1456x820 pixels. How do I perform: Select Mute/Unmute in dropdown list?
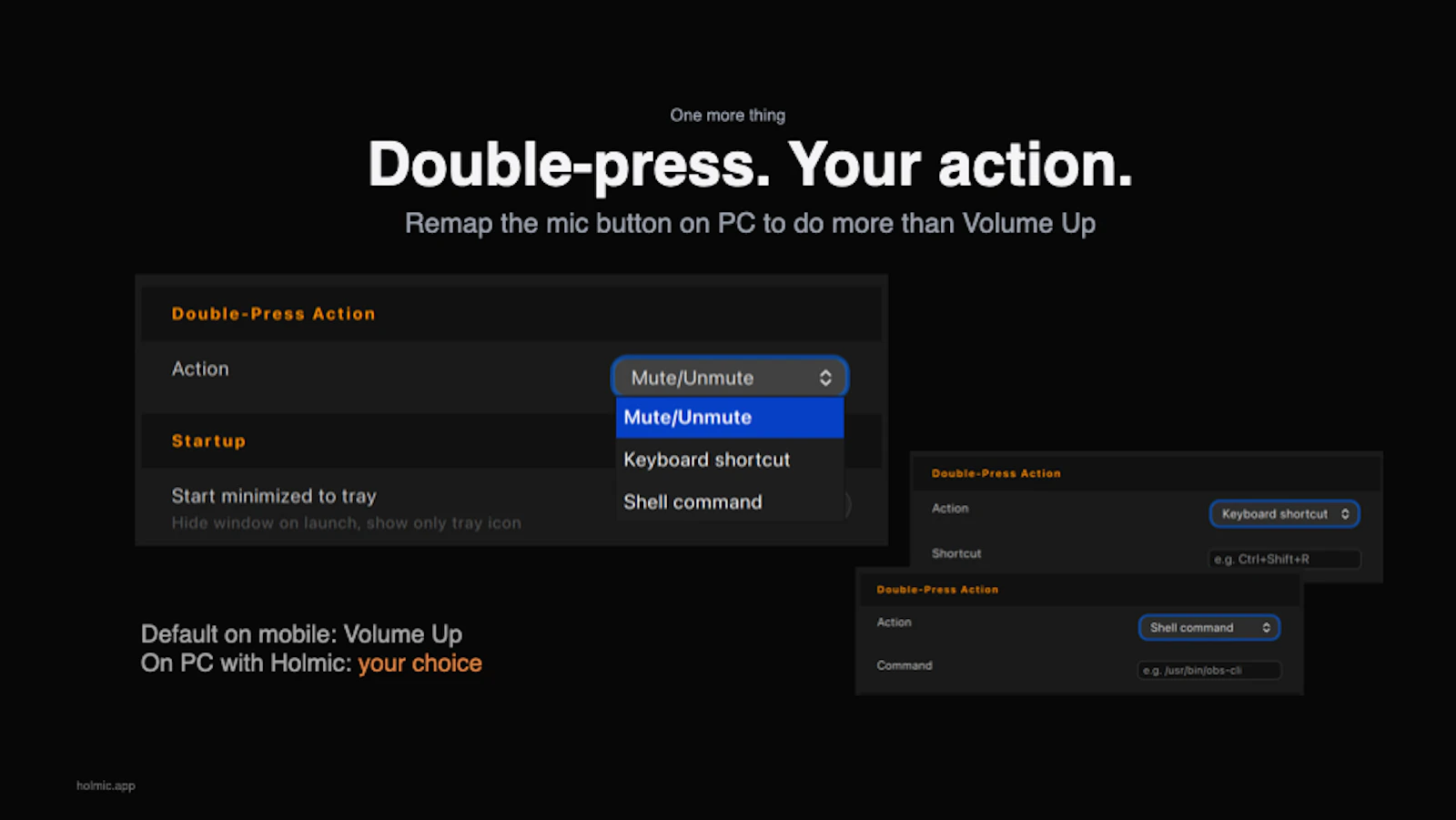coord(730,418)
